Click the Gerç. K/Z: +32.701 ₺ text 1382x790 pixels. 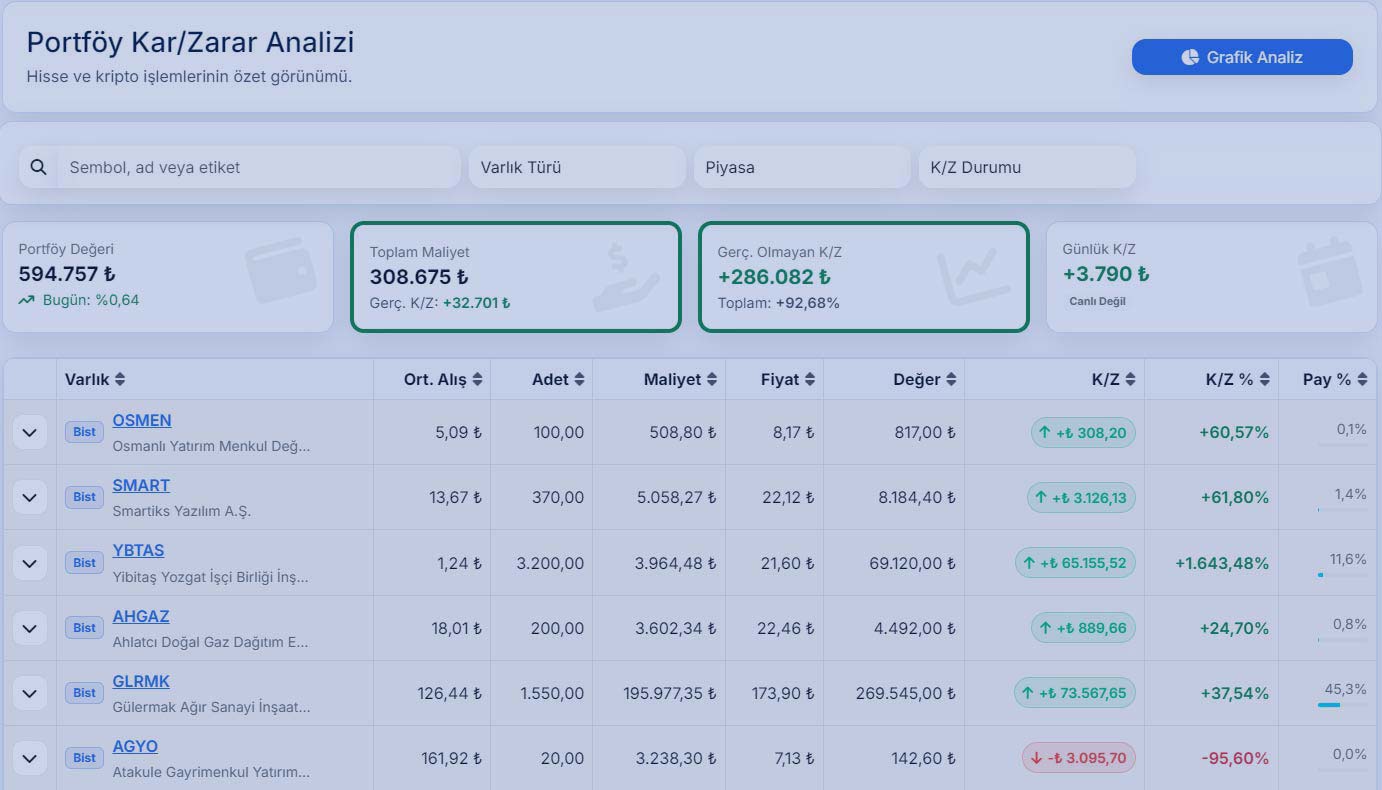pos(440,303)
